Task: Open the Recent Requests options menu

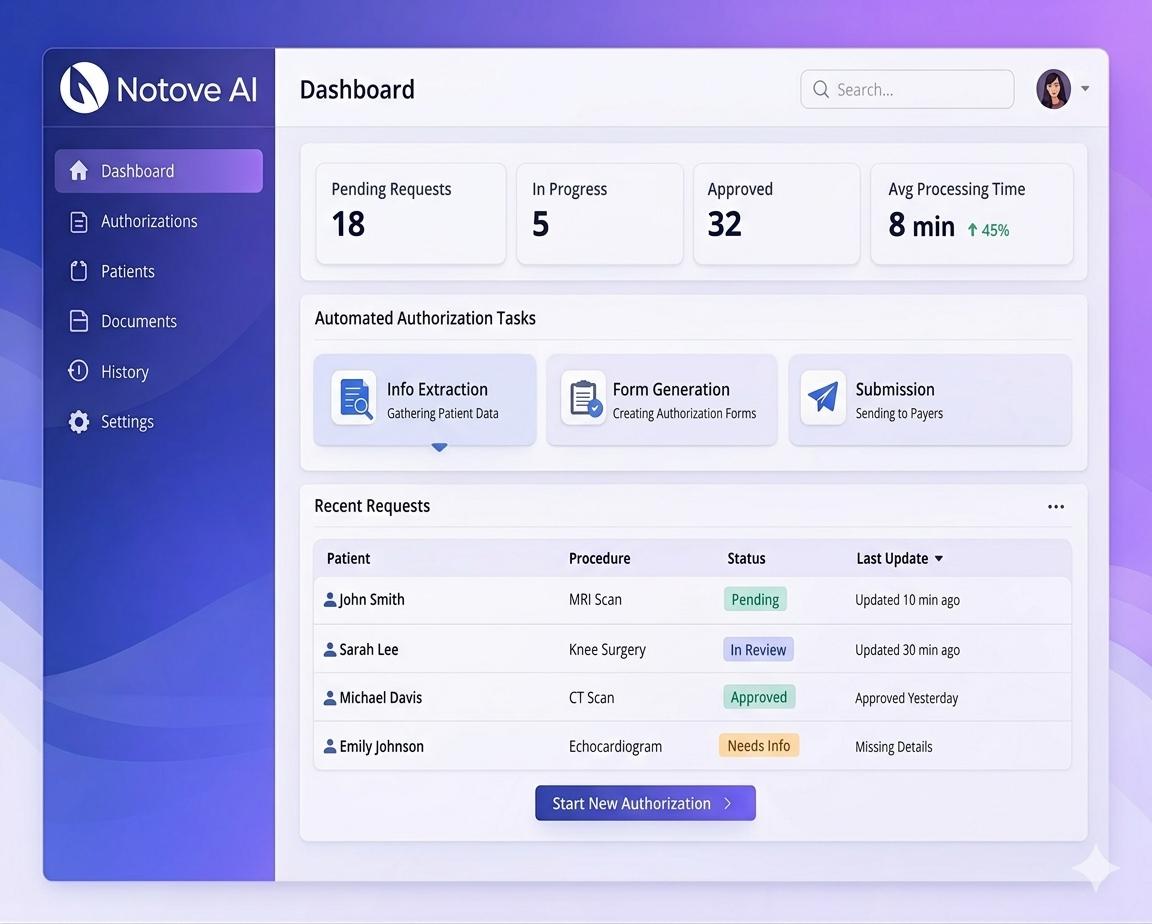Action: pos(1056,506)
